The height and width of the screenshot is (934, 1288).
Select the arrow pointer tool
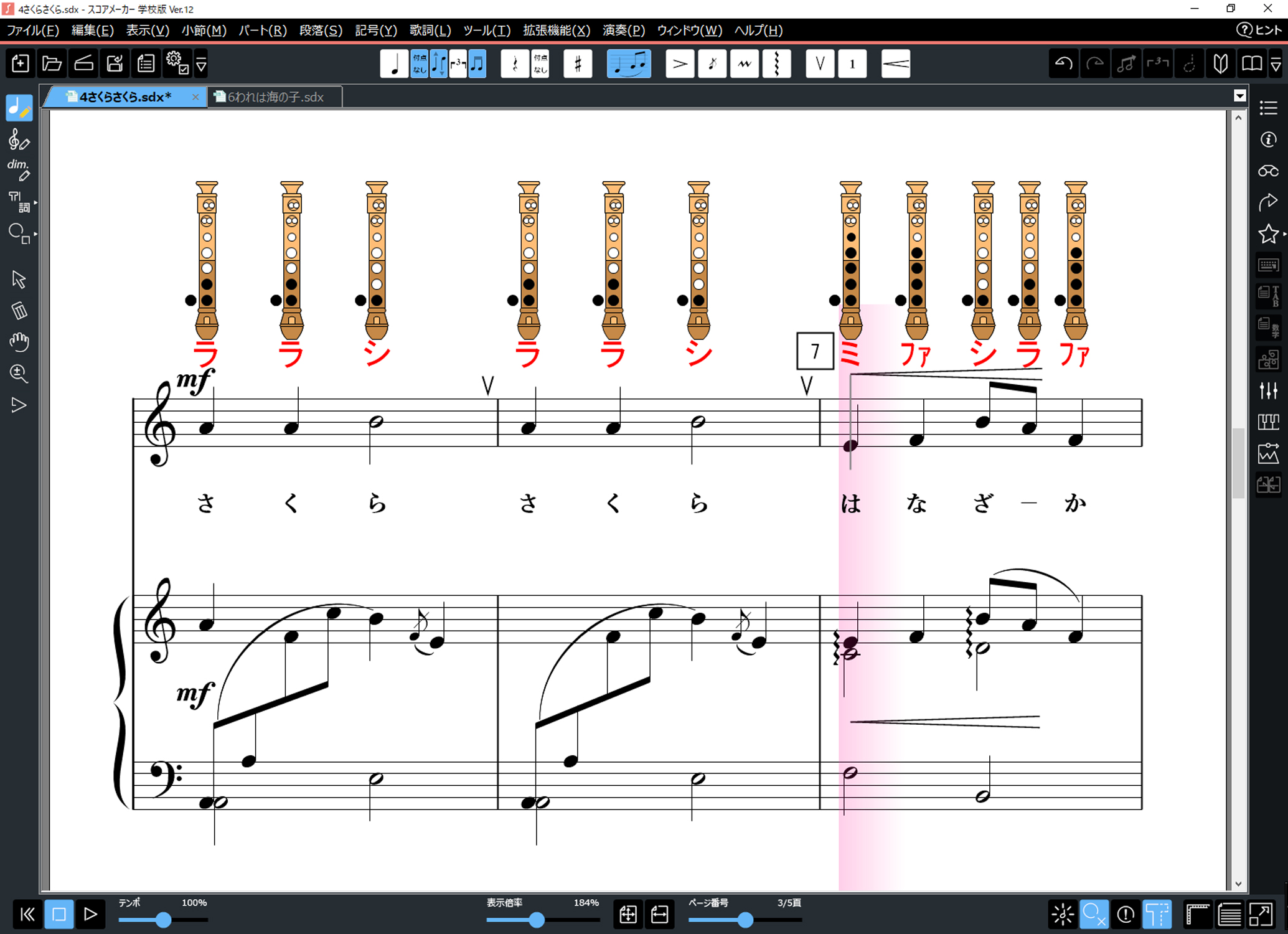tap(19, 280)
